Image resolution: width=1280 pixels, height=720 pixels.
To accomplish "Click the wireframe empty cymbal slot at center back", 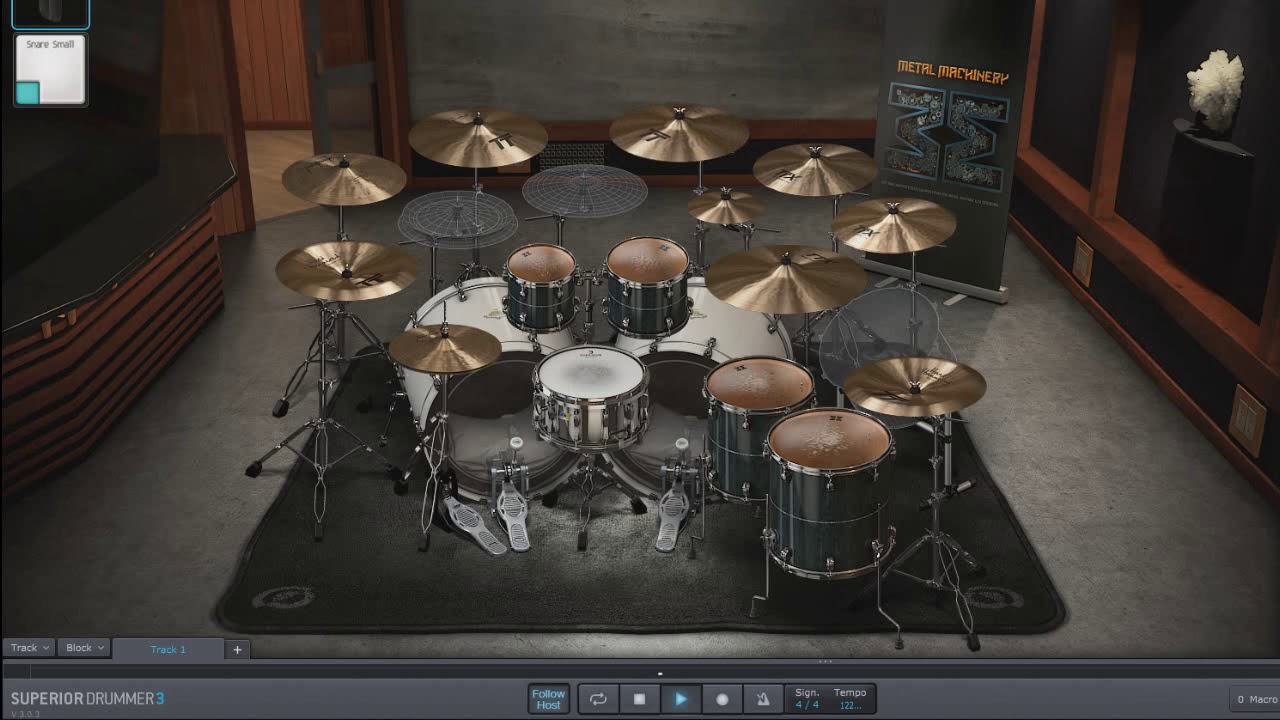I will (585, 190).
